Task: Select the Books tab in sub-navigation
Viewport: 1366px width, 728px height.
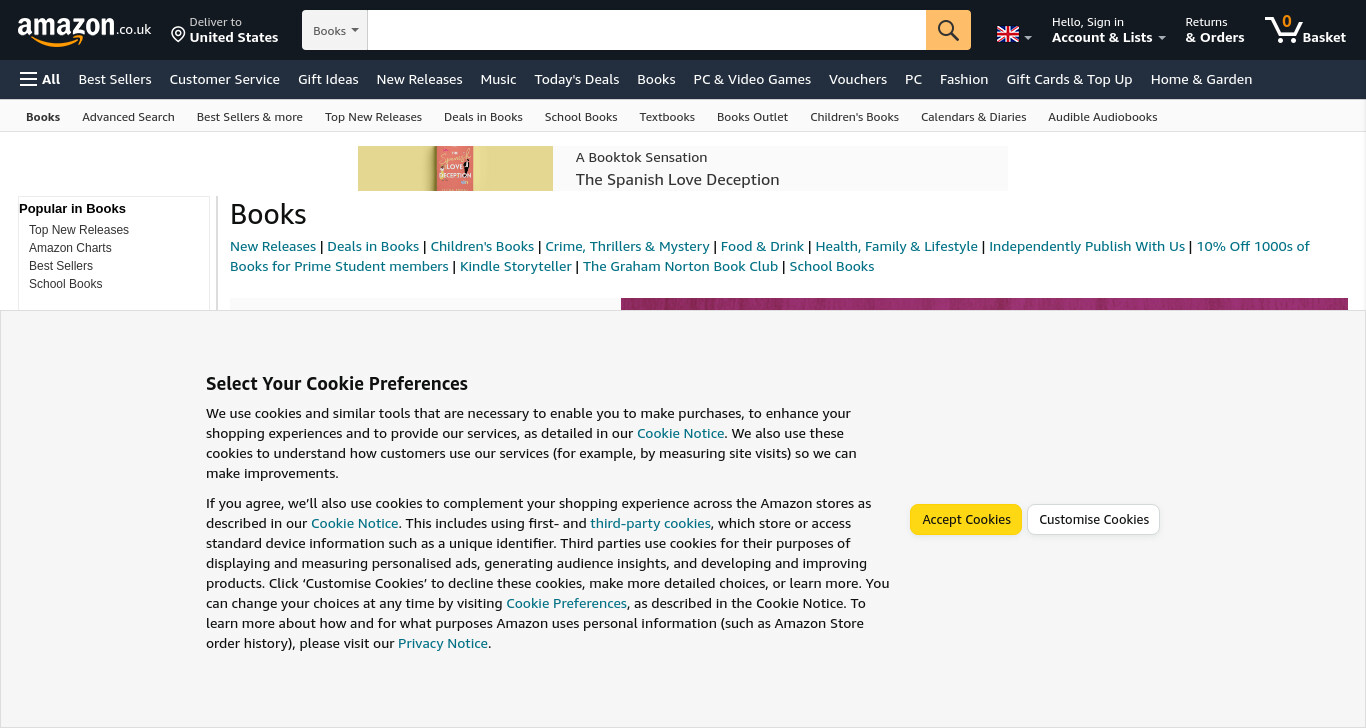Action: 43,117
